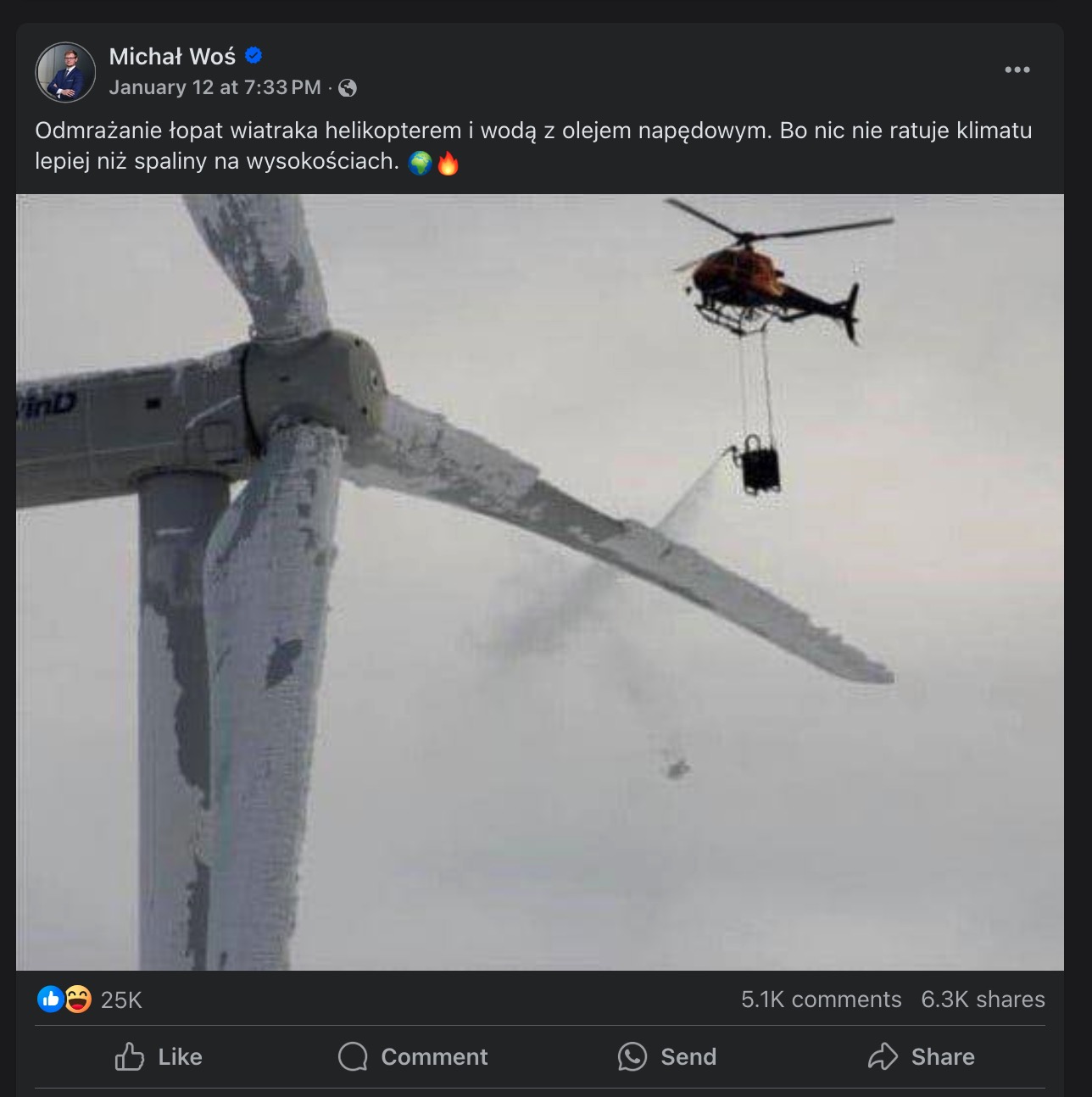This screenshot has width=1092, height=1097.
Task: Click the public globe audience icon
Action: 348,87
